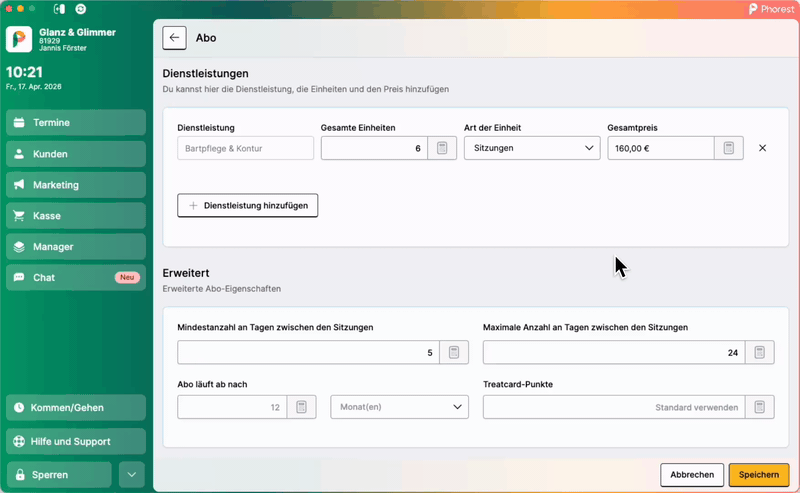Open calculator for Treatcard-Punkte field
Image resolution: width=800 pixels, height=493 pixels.
759,407
